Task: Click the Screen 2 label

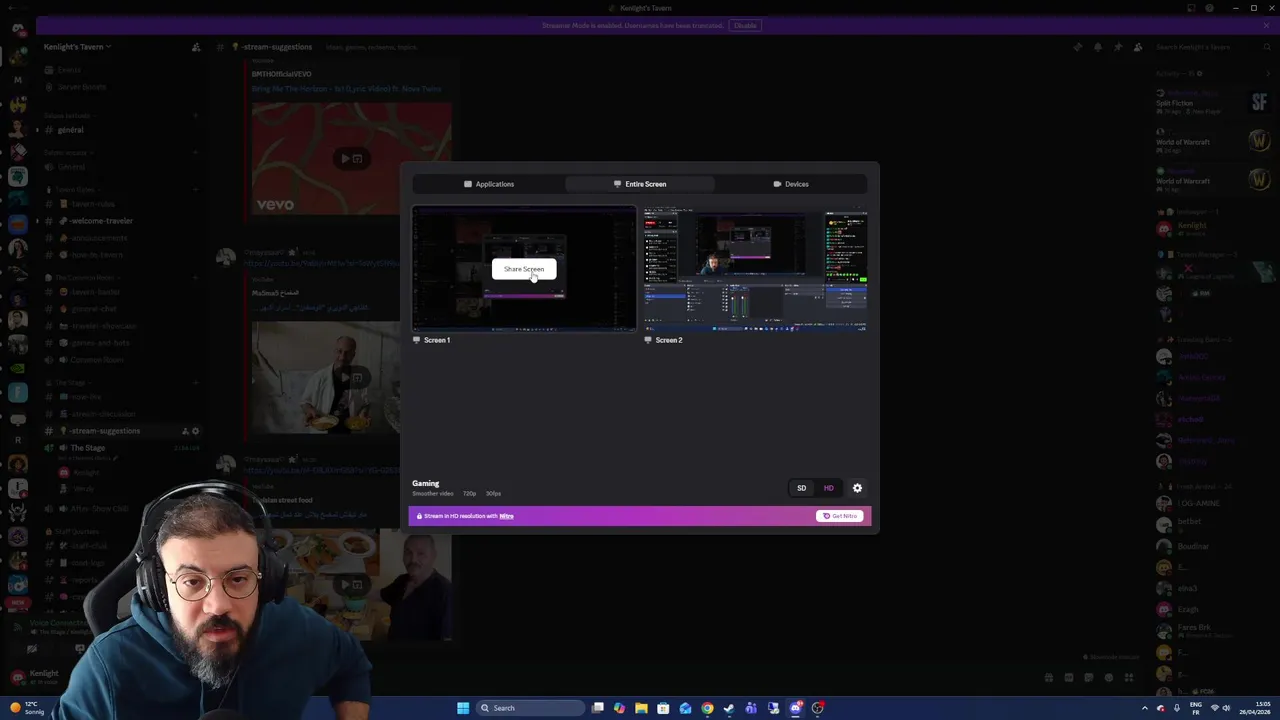Action: pyautogui.click(x=669, y=340)
